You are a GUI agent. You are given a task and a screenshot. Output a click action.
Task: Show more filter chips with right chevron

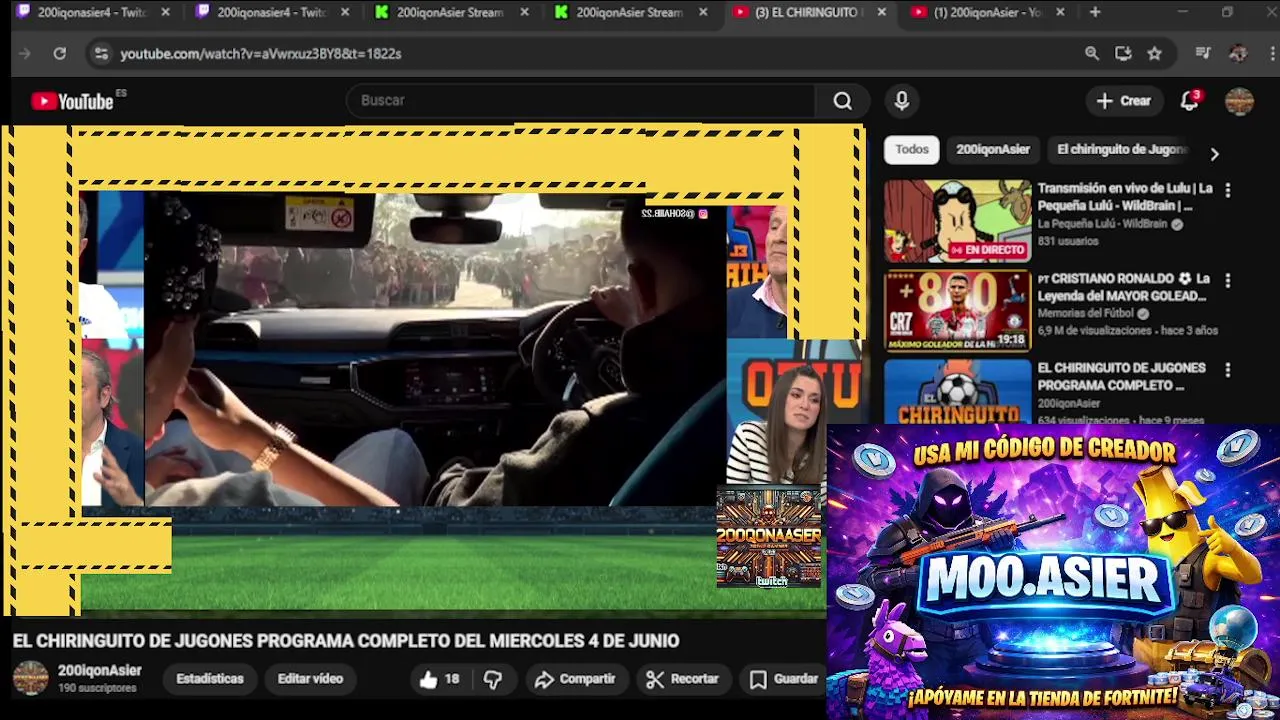[x=1214, y=154]
